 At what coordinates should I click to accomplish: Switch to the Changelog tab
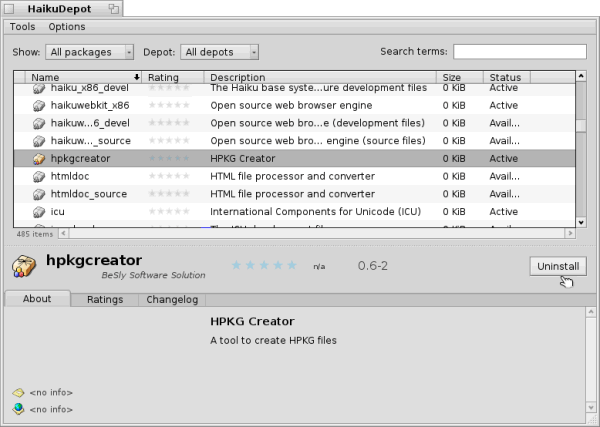pos(173,299)
